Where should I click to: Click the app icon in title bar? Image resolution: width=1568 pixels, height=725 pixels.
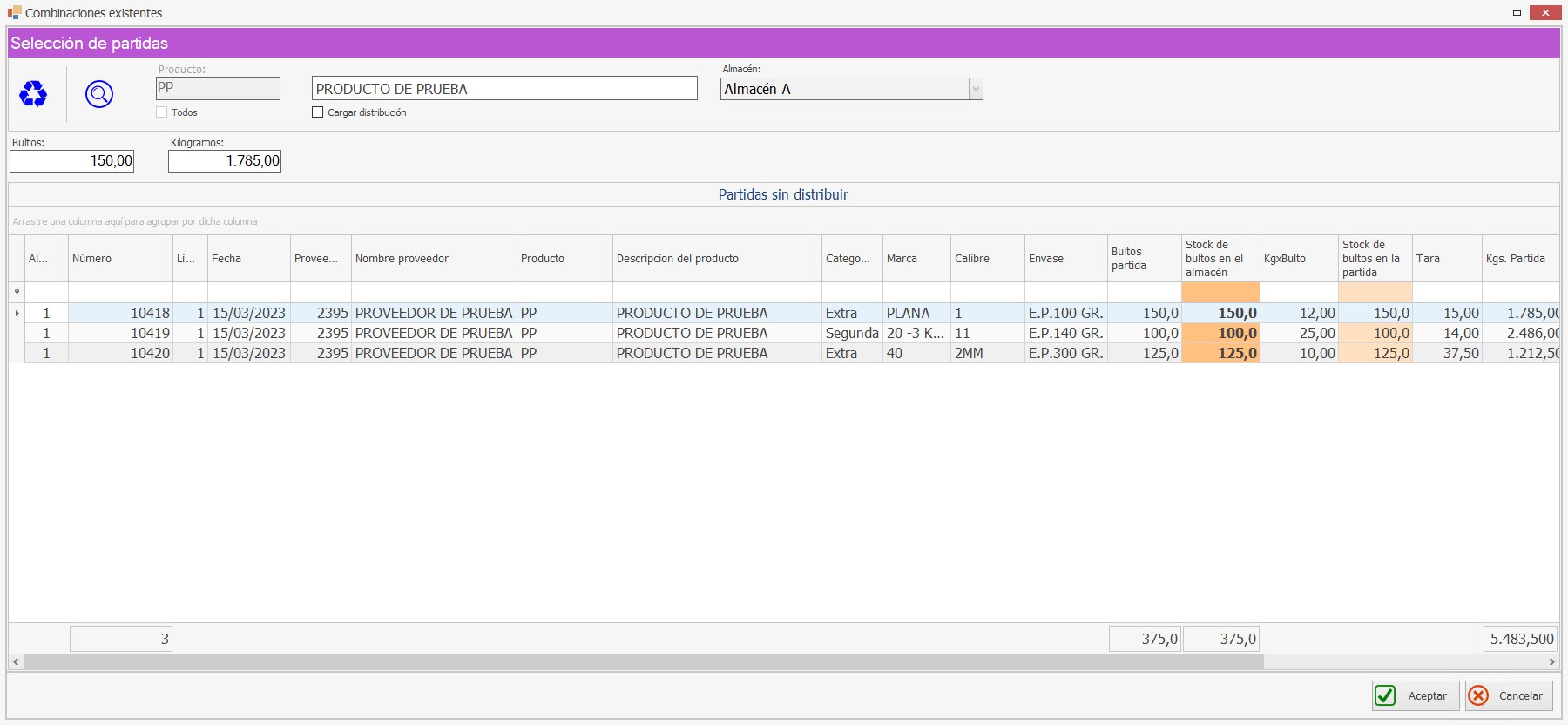[14, 12]
